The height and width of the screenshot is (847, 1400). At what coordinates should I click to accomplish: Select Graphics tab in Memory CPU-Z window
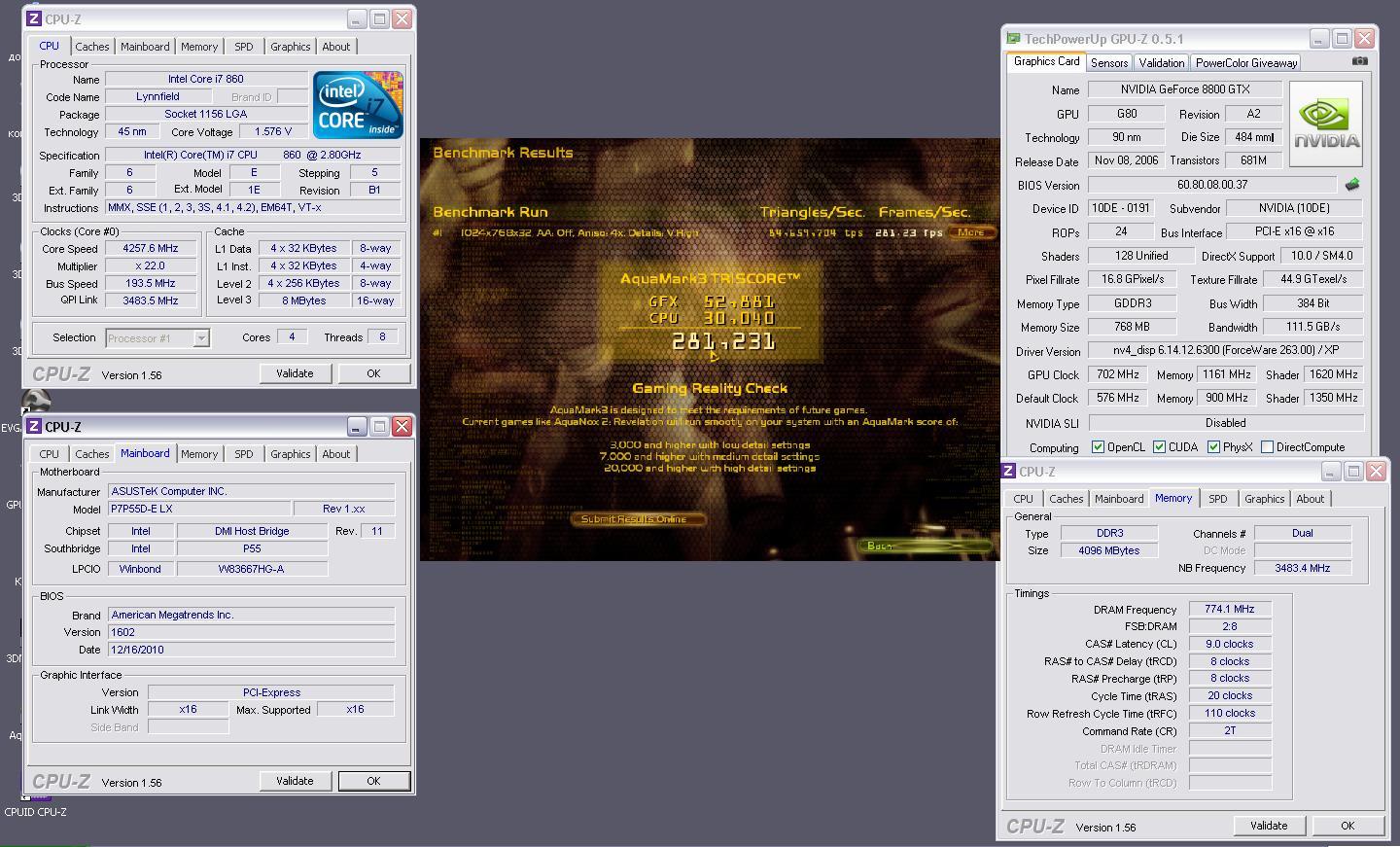pos(1265,499)
